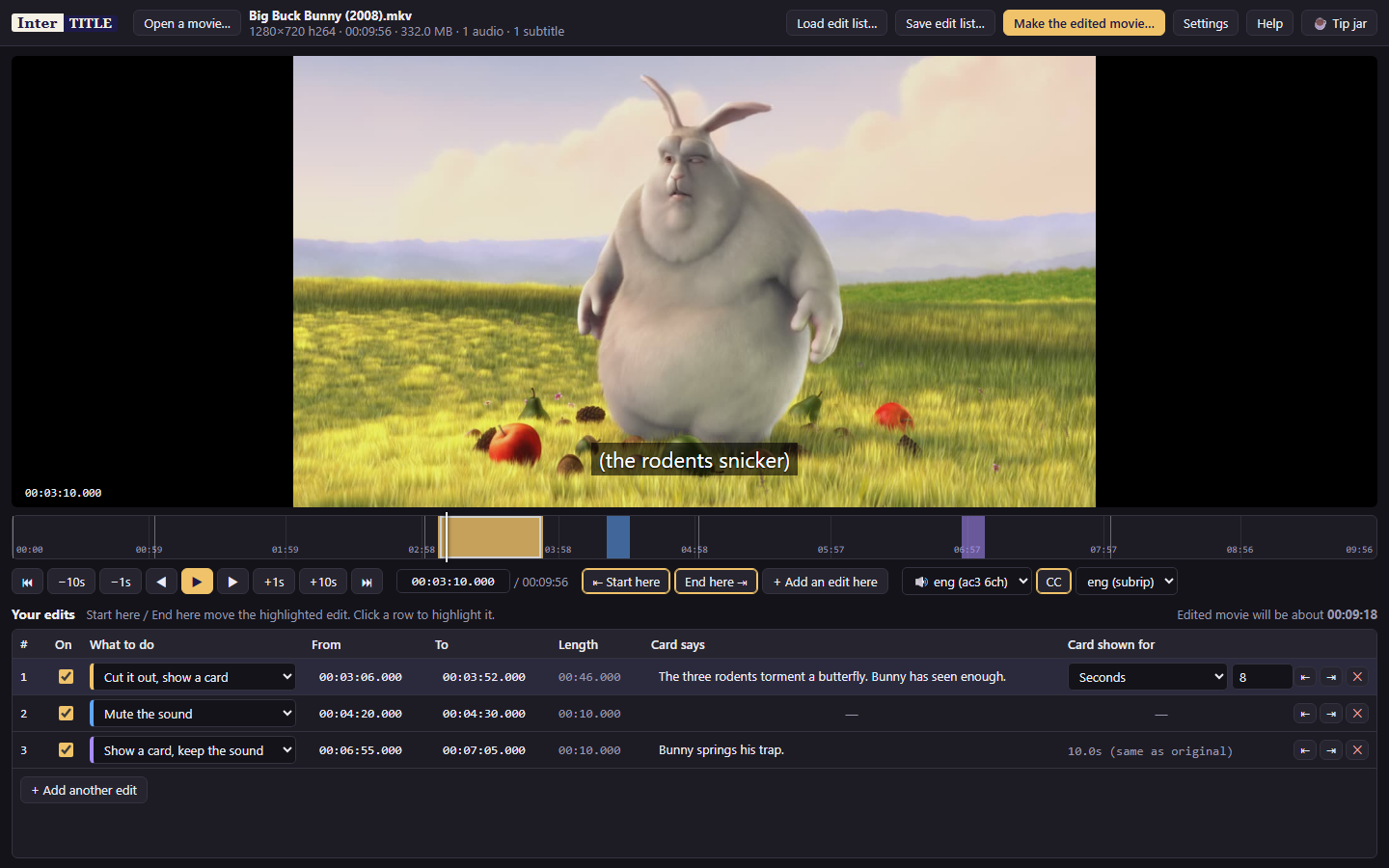Open 'Show a card, keep the sound' dropdown

tap(193, 750)
